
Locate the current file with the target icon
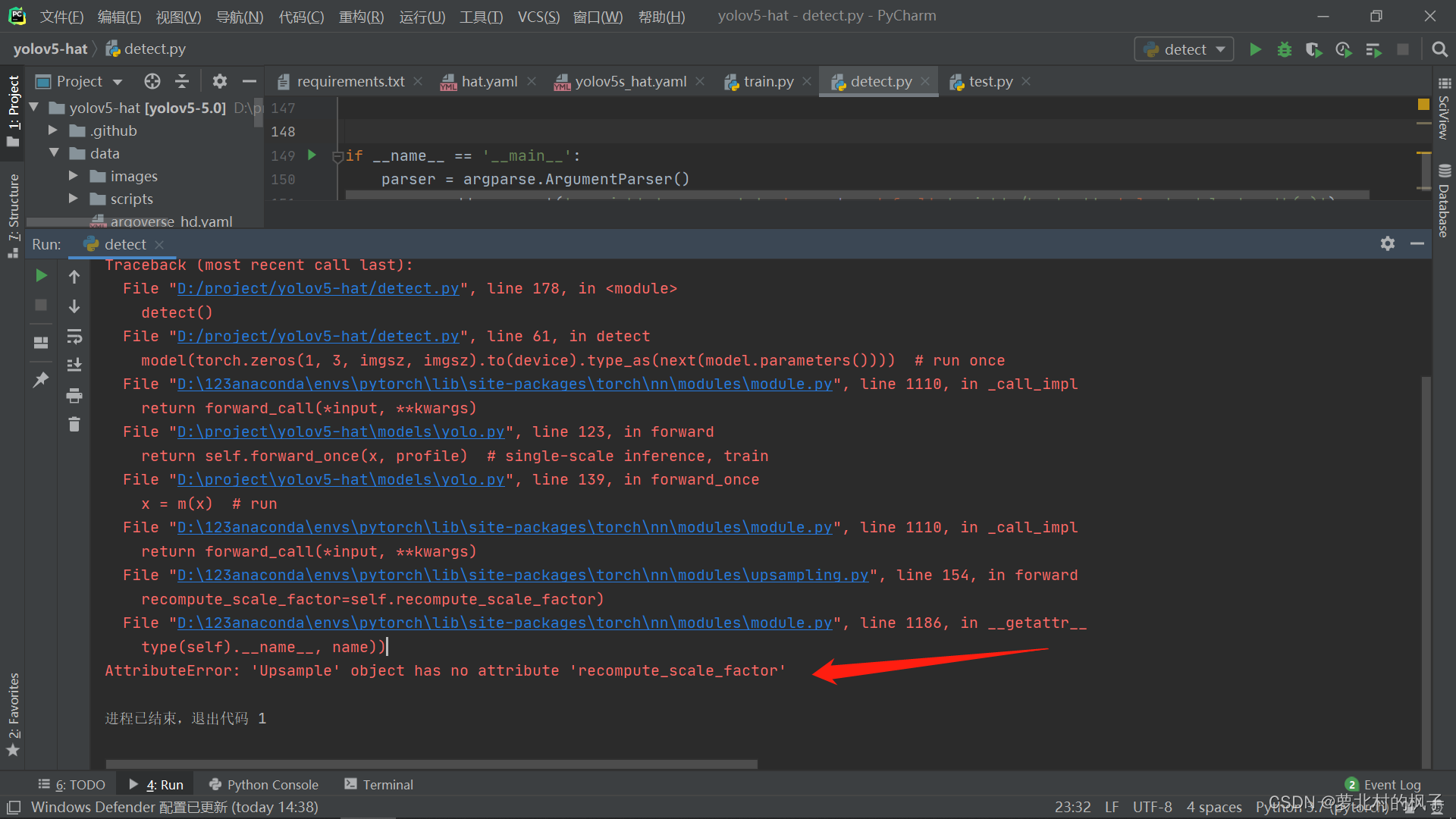(x=152, y=81)
